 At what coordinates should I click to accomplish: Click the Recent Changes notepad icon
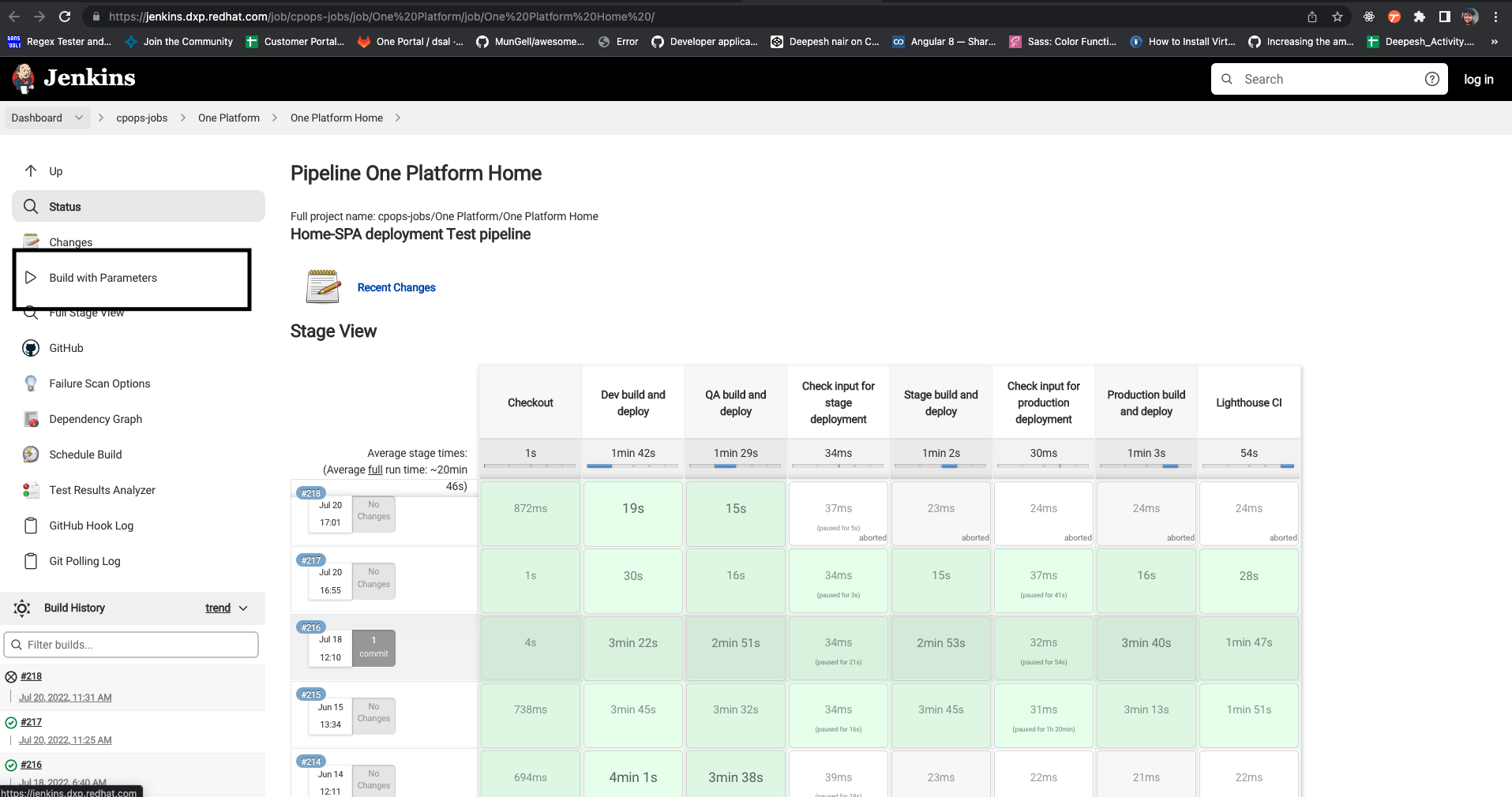[x=323, y=286]
